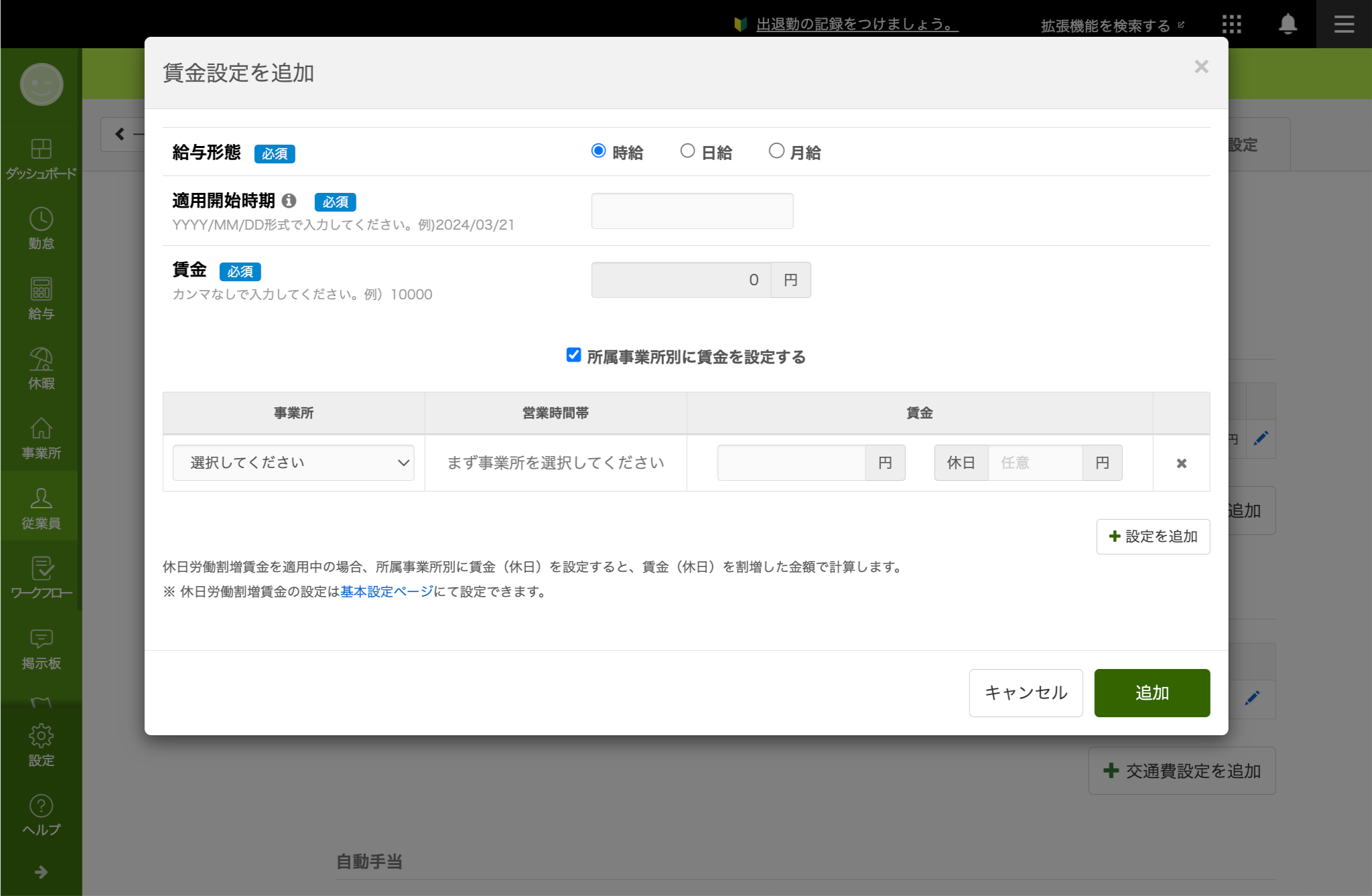This screenshot has height=896, width=1372.
Task: Open 出退勤の記録をつけましょう link
Action: tap(857, 25)
